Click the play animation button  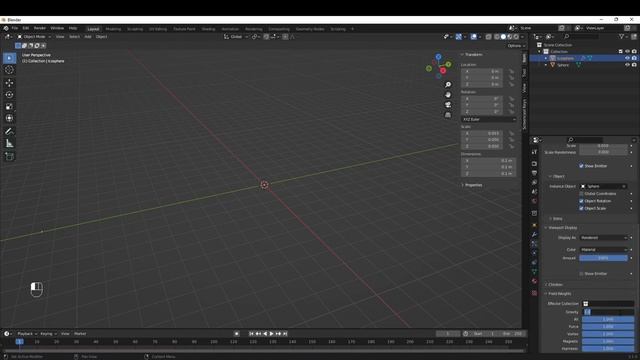(271, 334)
